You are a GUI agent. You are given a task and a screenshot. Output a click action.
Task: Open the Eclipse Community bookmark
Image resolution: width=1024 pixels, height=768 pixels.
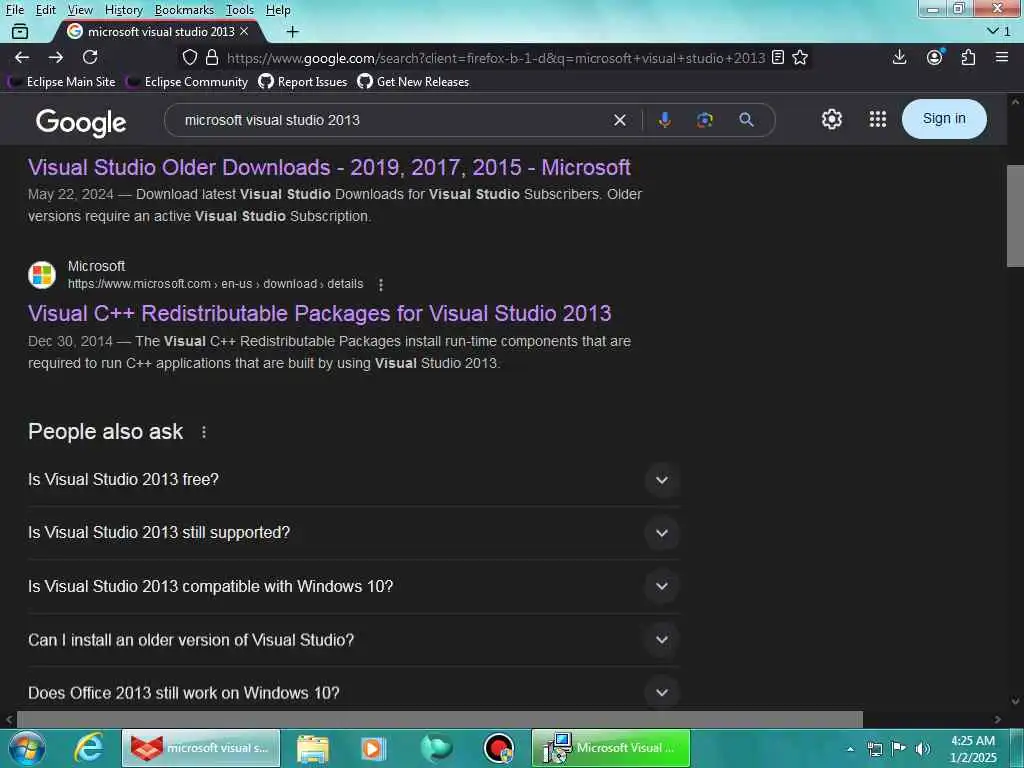tap(187, 82)
